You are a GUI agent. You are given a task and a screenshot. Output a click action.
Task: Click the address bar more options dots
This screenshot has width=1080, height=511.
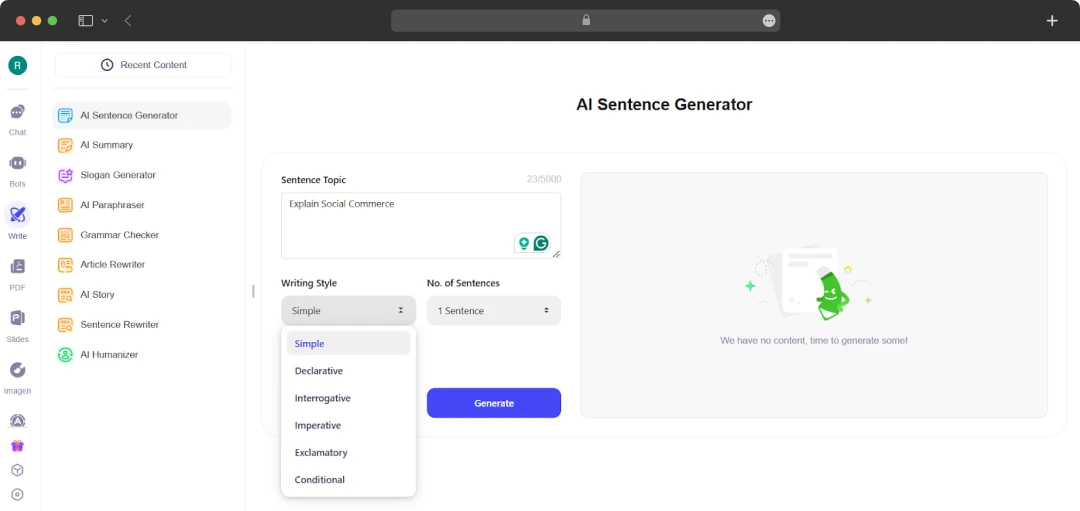(769, 21)
